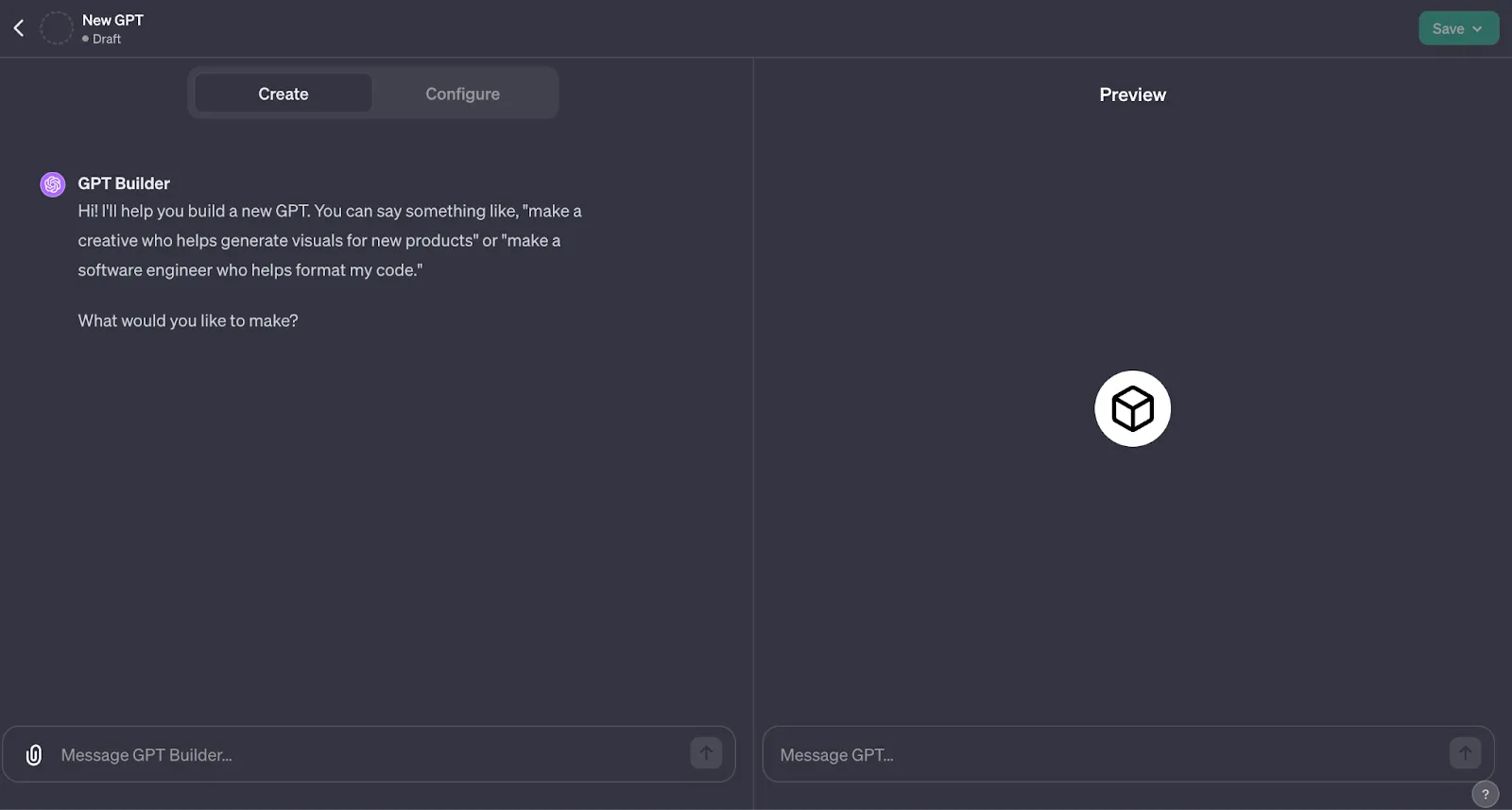Screen dimensions: 1512x810
Task: Go back using the left arrow icon
Action: [19, 28]
